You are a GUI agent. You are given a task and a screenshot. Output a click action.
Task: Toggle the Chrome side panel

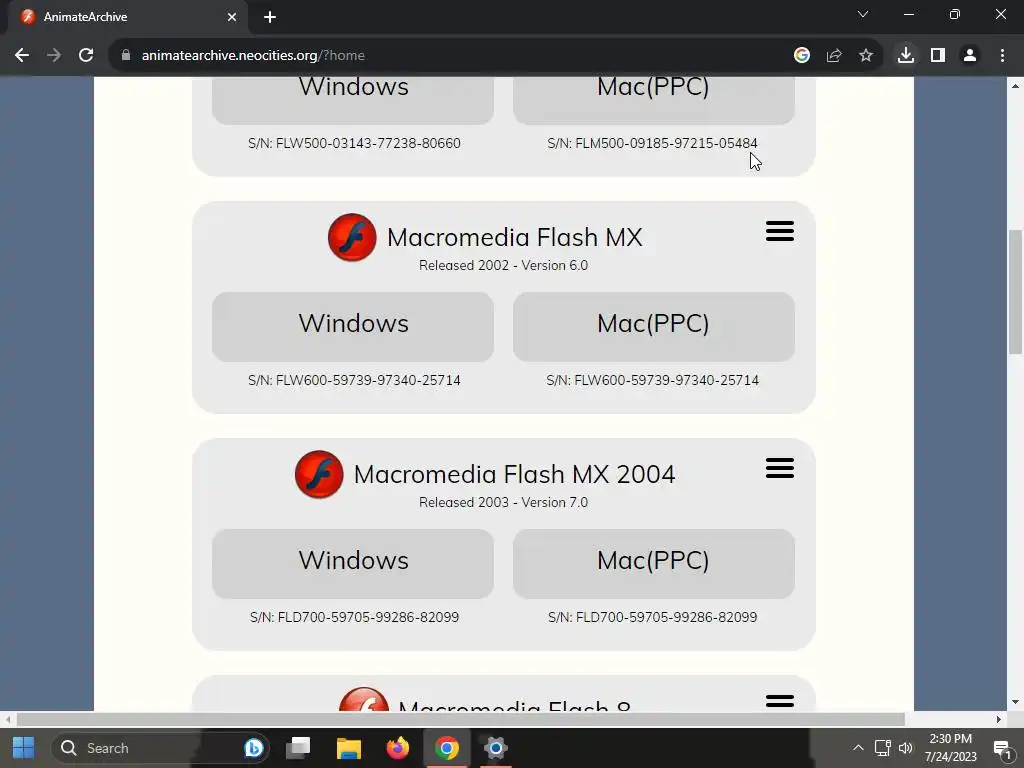point(938,56)
